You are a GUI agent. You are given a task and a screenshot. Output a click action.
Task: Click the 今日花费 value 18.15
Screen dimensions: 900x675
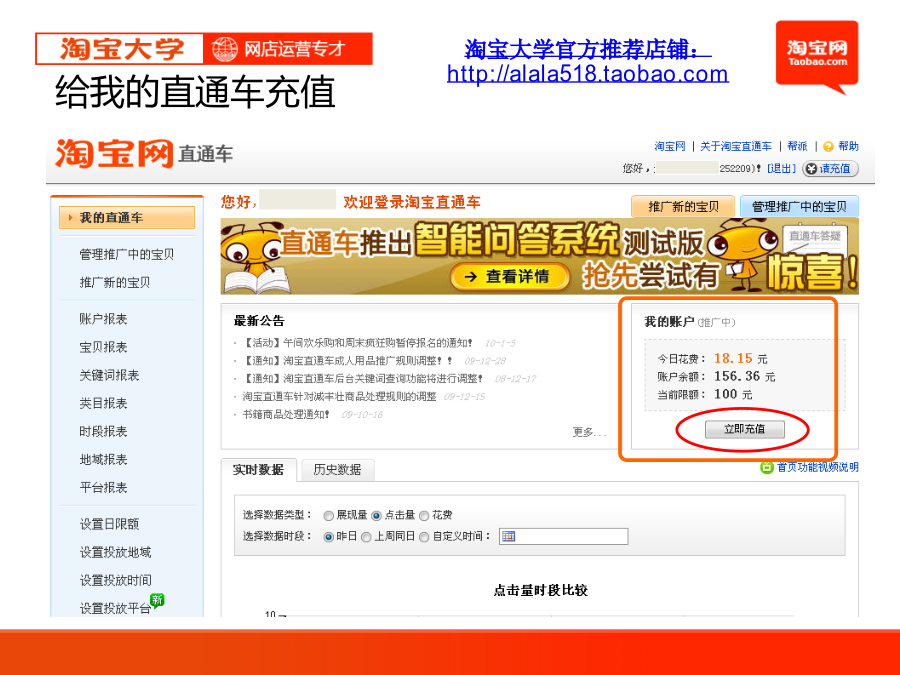[x=733, y=358]
